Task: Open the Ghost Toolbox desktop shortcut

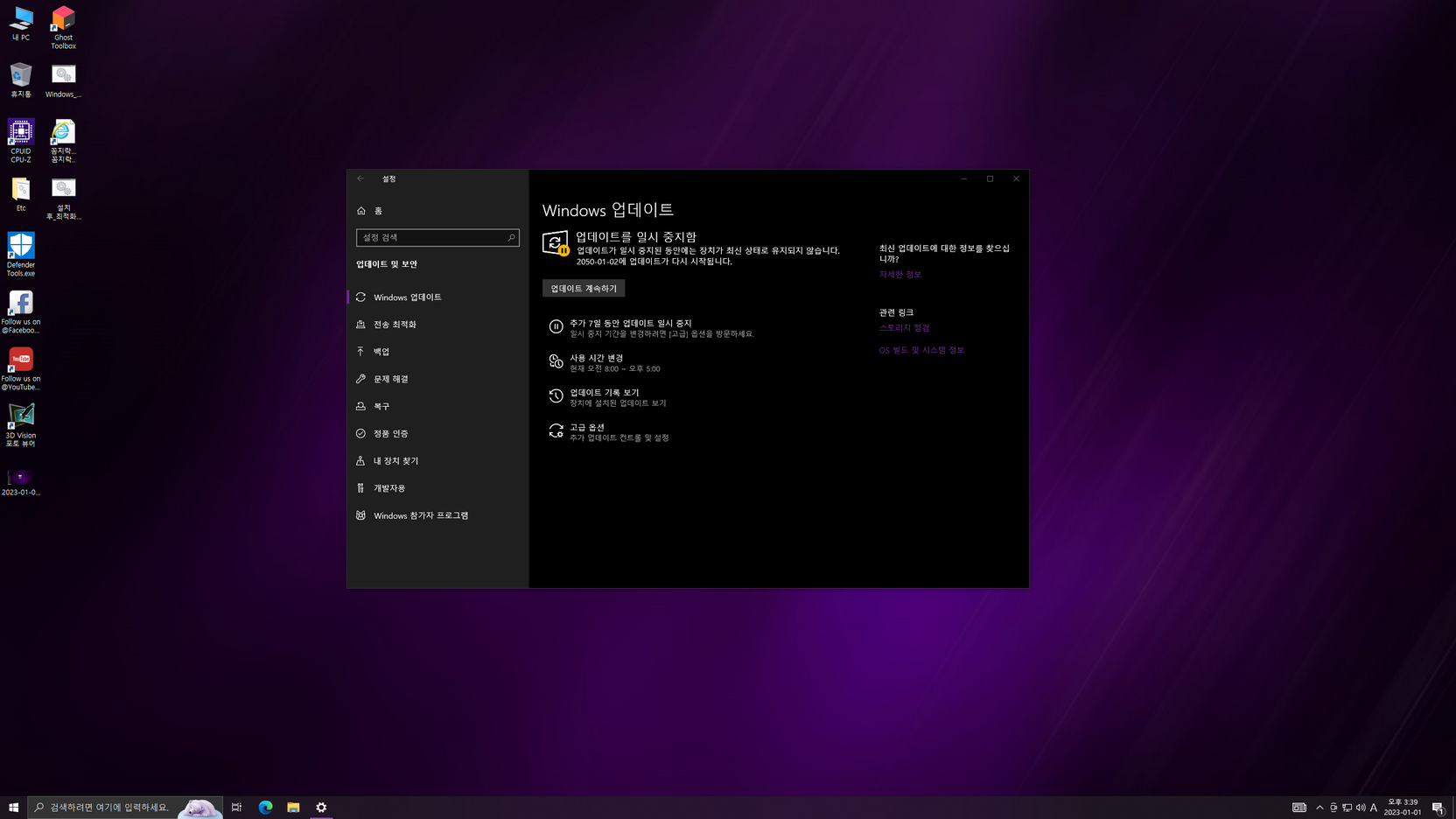Action: click(63, 27)
